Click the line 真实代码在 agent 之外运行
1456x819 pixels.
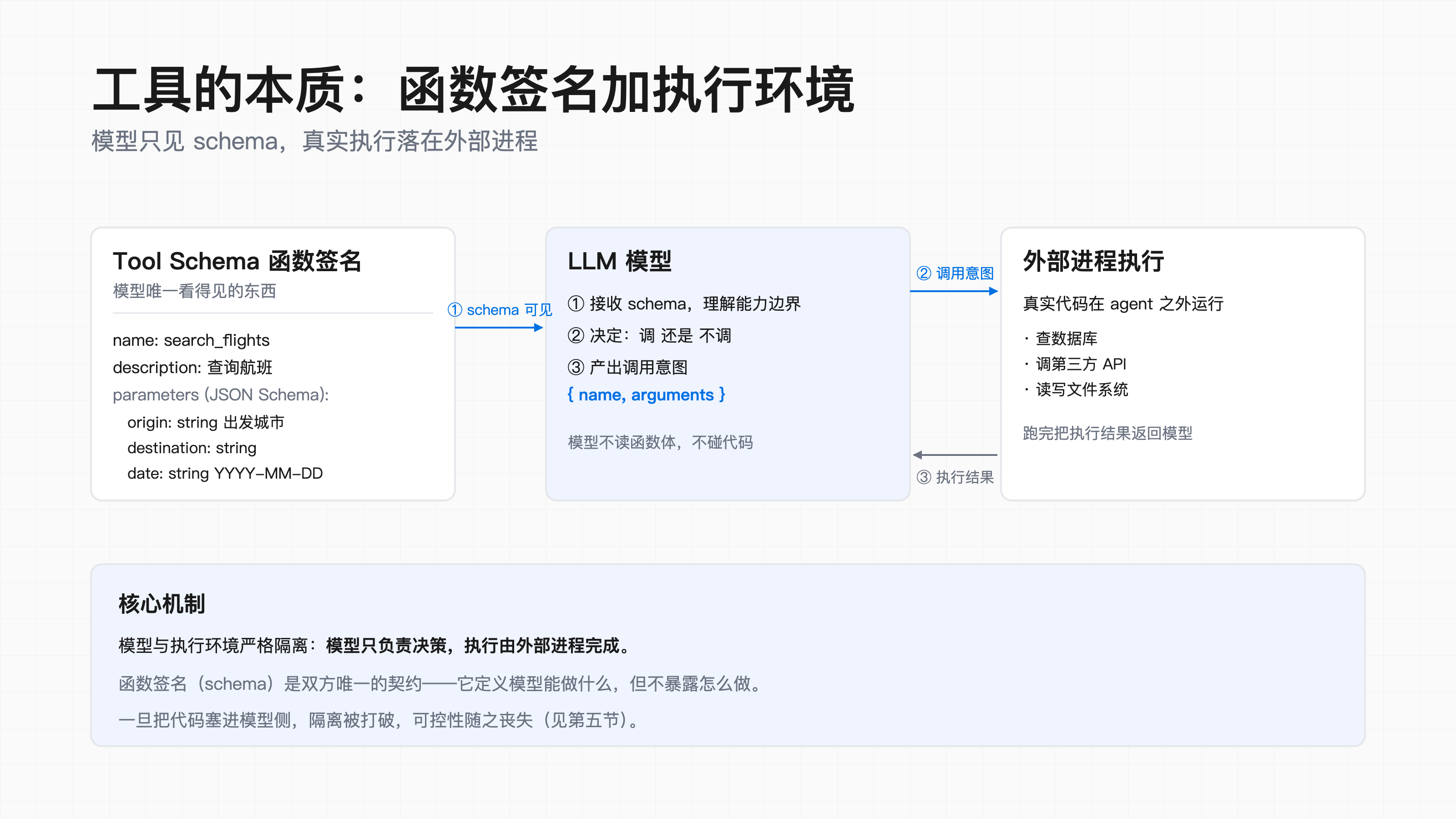tap(1123, 303)
